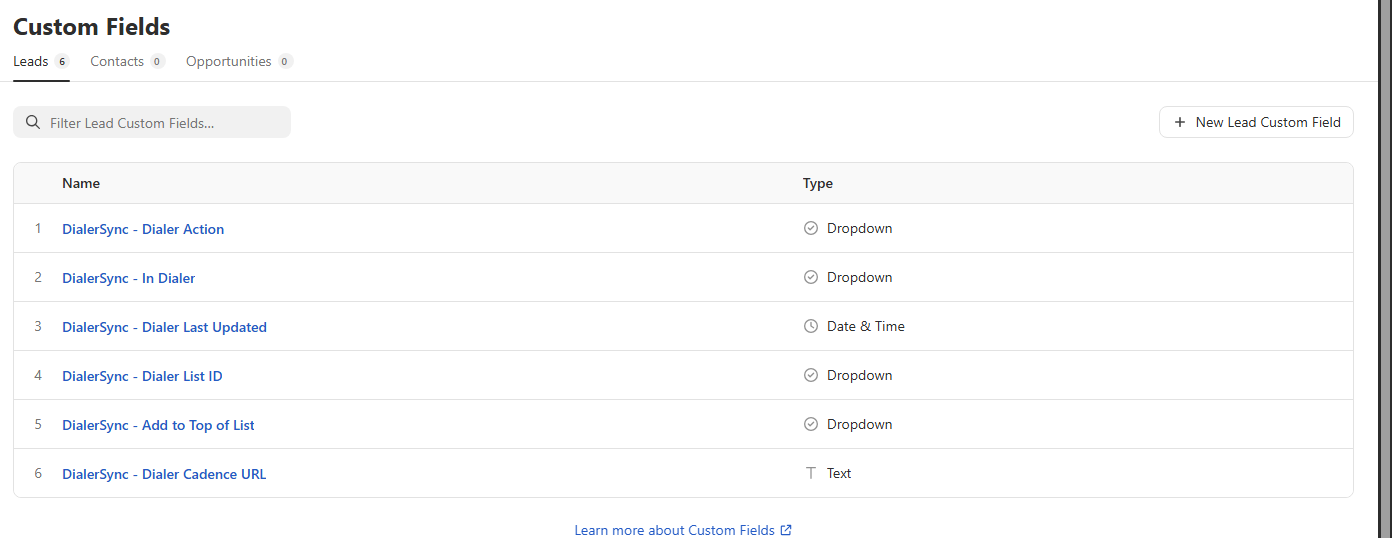Click the dropdown type icon for Dialer List ID
This screenshot has width=1392, height=538.
[x=811, y=375]
